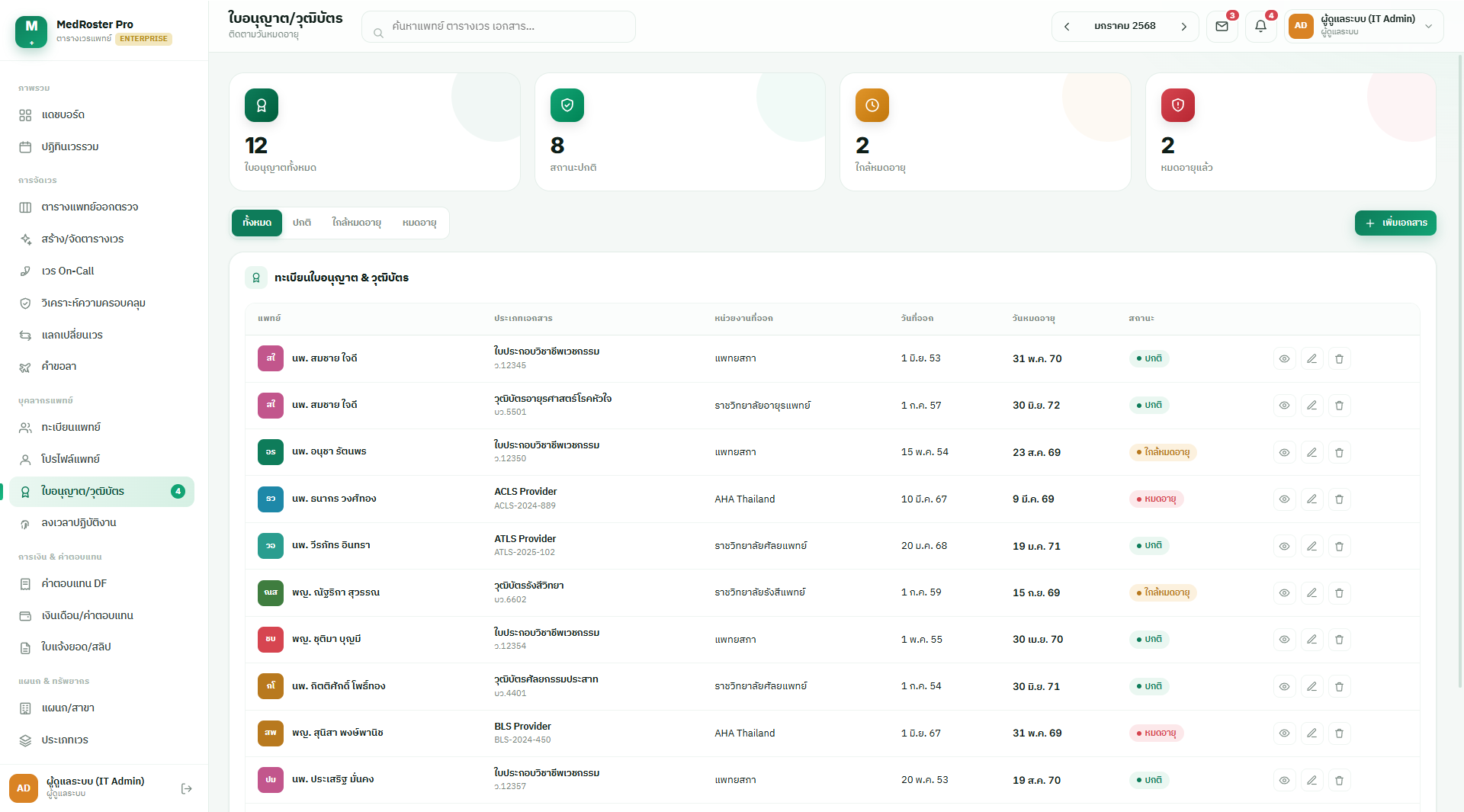
Task: Click the MedRoster Pro logo icon
Action: click(31, 31)
